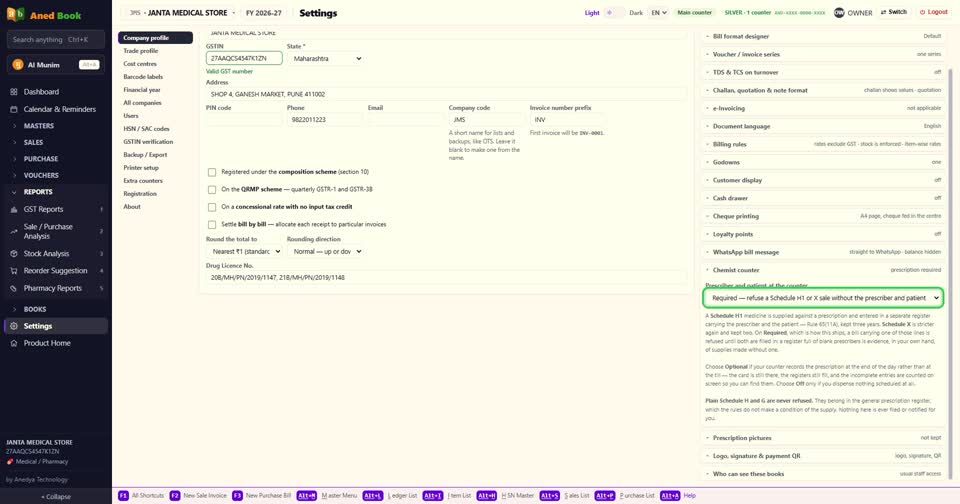Viewport: 960px width, 504px height.
Task: Click the Phone number field
Action: click(324, 120)
